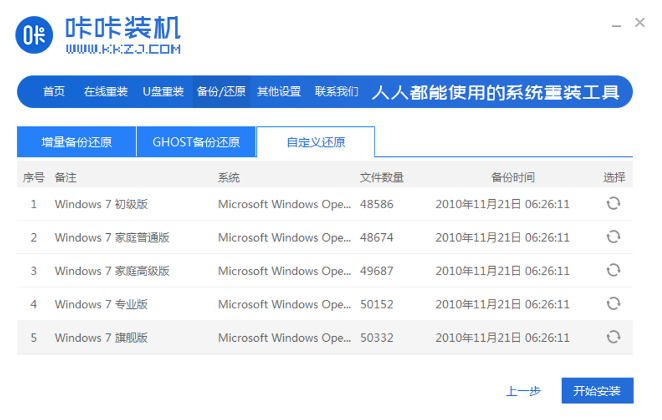Click the 序号 column header
The image size is (662, 420).
click(x=33, y=177)
